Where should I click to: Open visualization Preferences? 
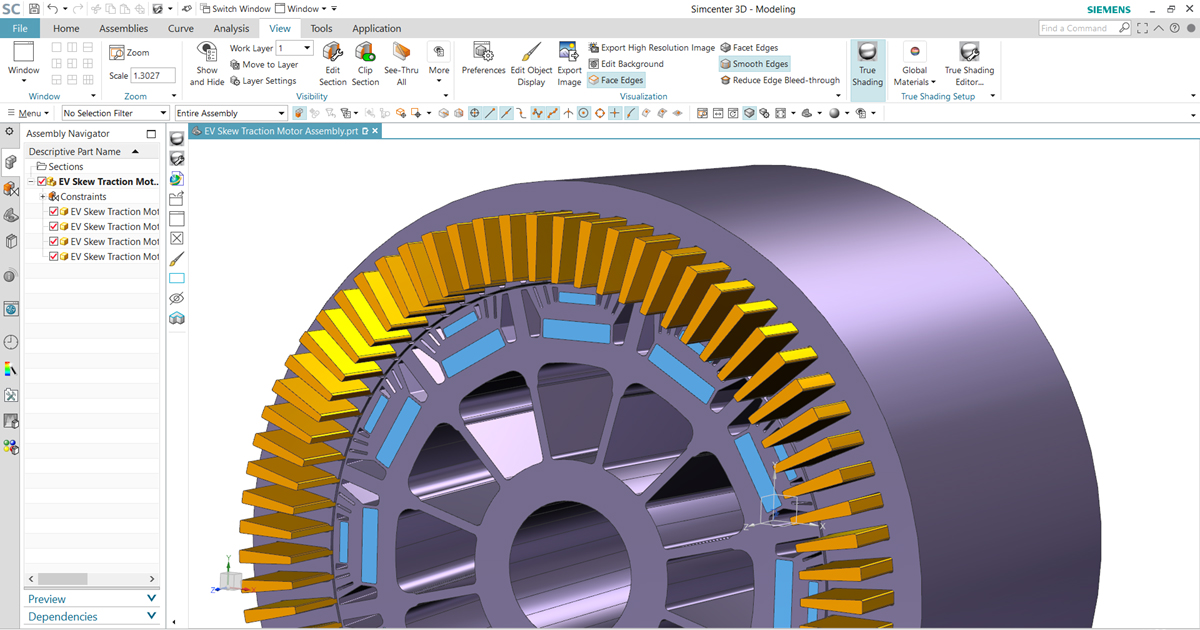click(x=483, y=53)
